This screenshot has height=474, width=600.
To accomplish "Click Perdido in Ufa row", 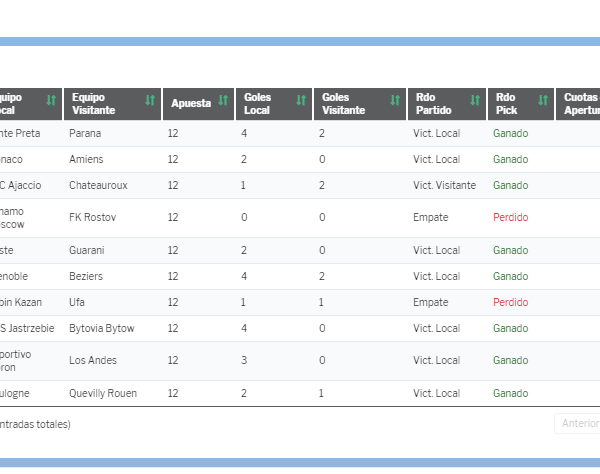I will [x=510, y=302].
